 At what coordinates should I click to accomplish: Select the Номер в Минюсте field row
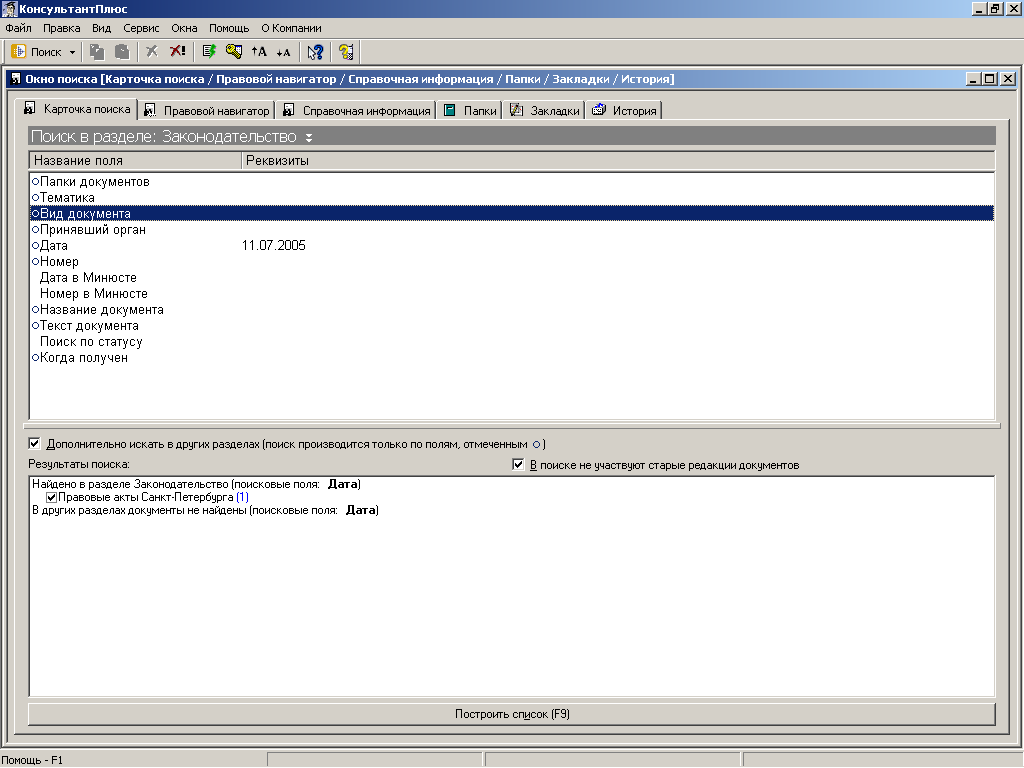(x=512, y=294)
